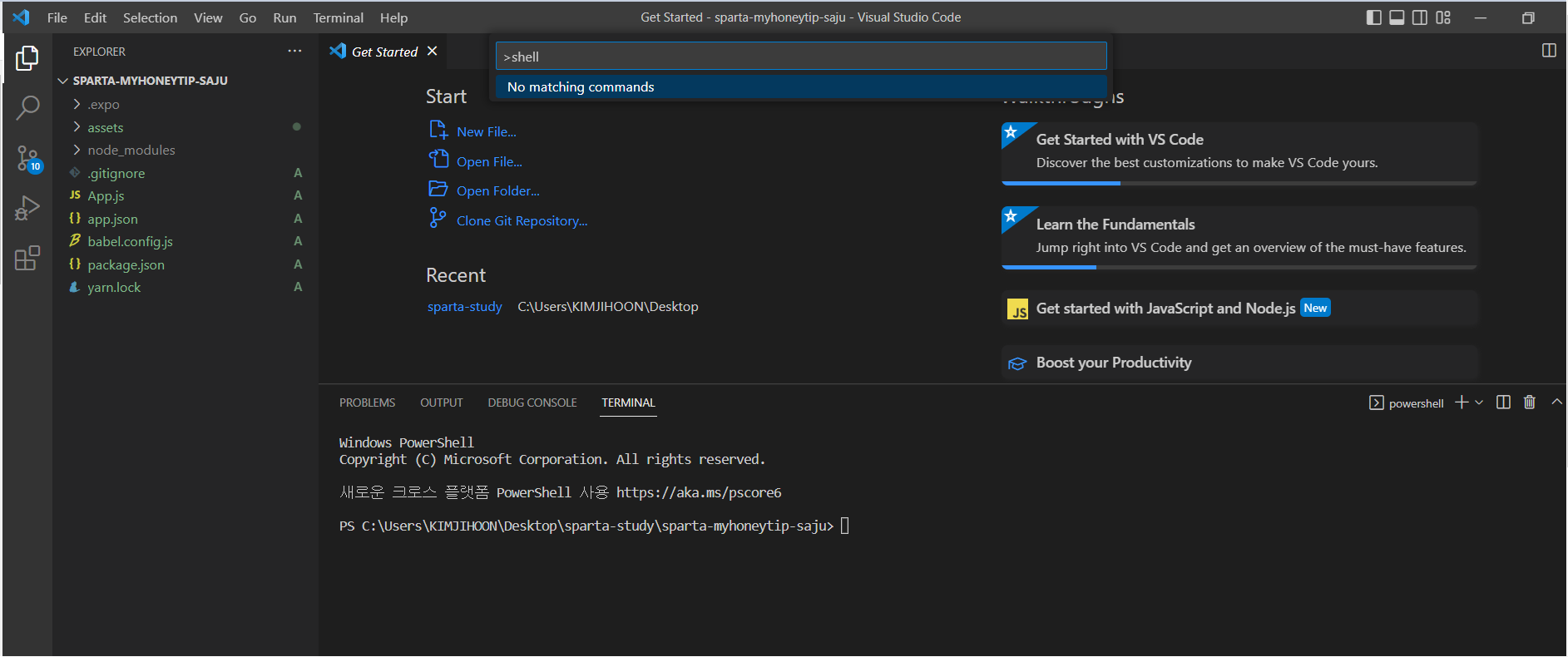Expand the .expo folder
Screen dimensions: 1568x657
185,104
